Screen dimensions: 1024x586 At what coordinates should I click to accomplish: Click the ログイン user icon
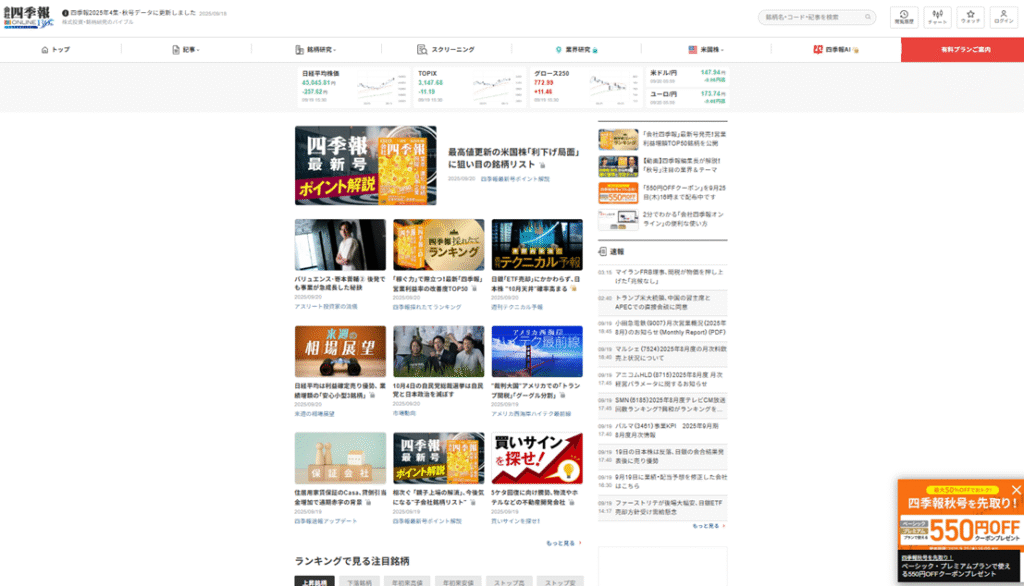(x=1003, y=15)
